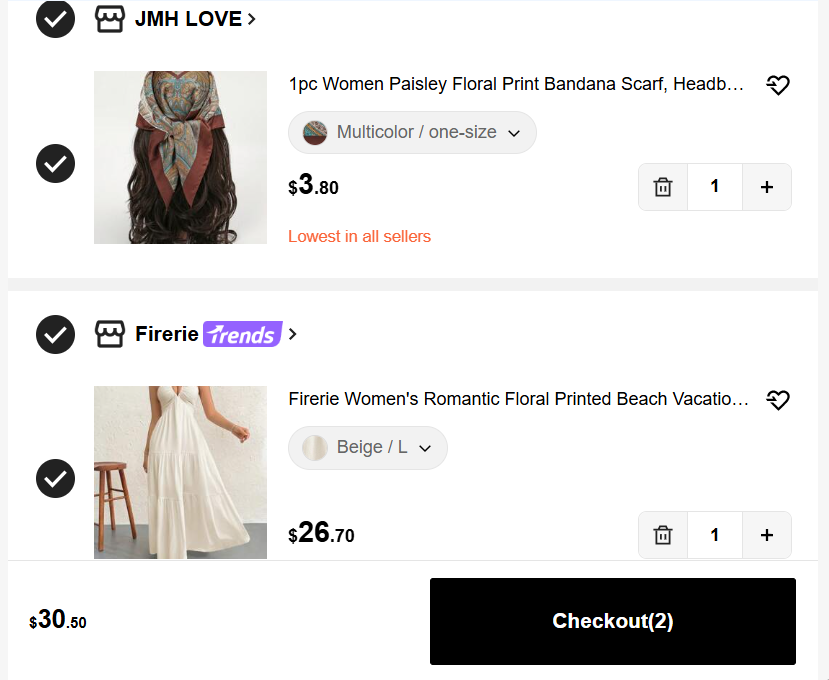Open the Beige / L variant dropdown
This screenshot has height=680, width=829.
pyautogui.click(x=368, y=448)
